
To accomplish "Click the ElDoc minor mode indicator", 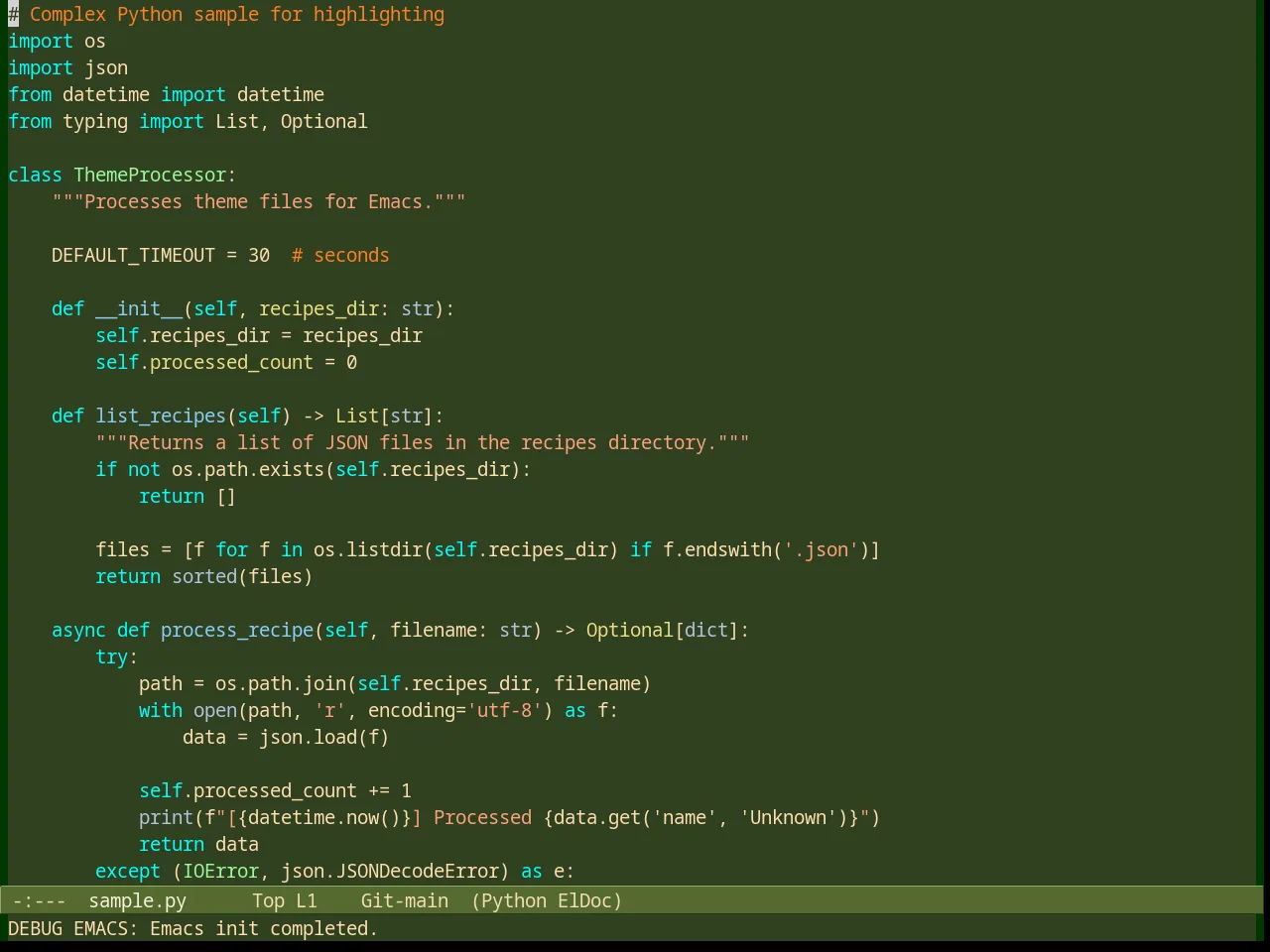I will click(585, 900).
